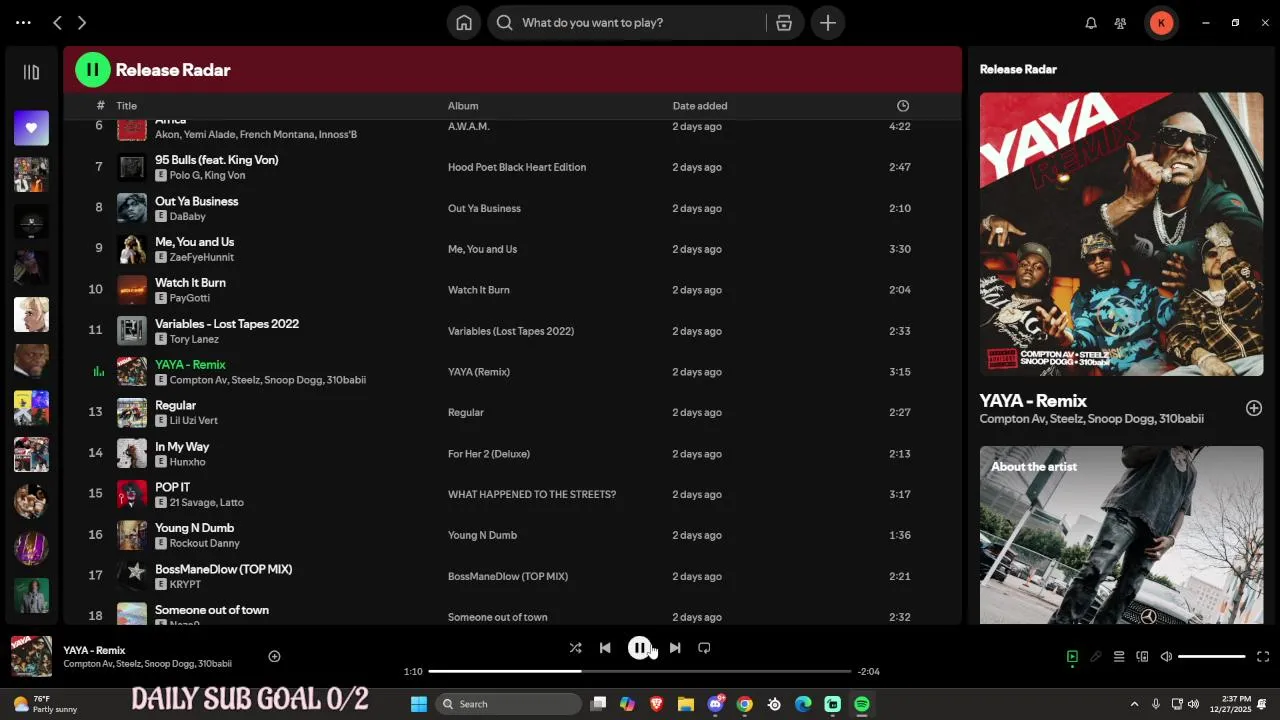Viewport: 1280px width, 720px height.
Task: Click the Browse icon in search bar
Action: coord(784,22)
